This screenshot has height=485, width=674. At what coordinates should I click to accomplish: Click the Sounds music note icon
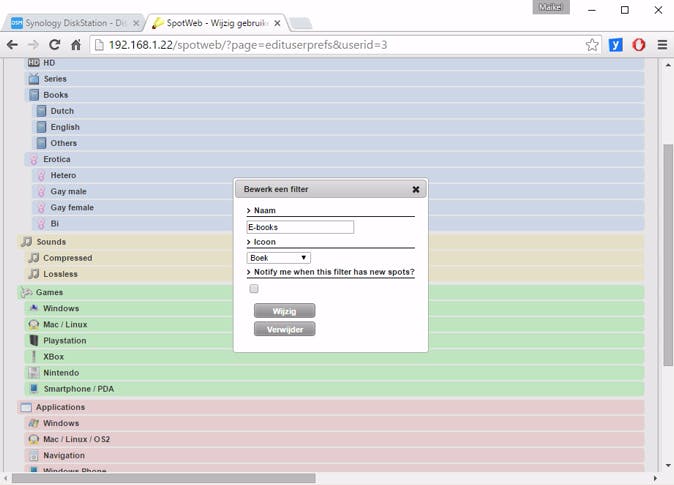pyautogui.click(x=27, y=242)
